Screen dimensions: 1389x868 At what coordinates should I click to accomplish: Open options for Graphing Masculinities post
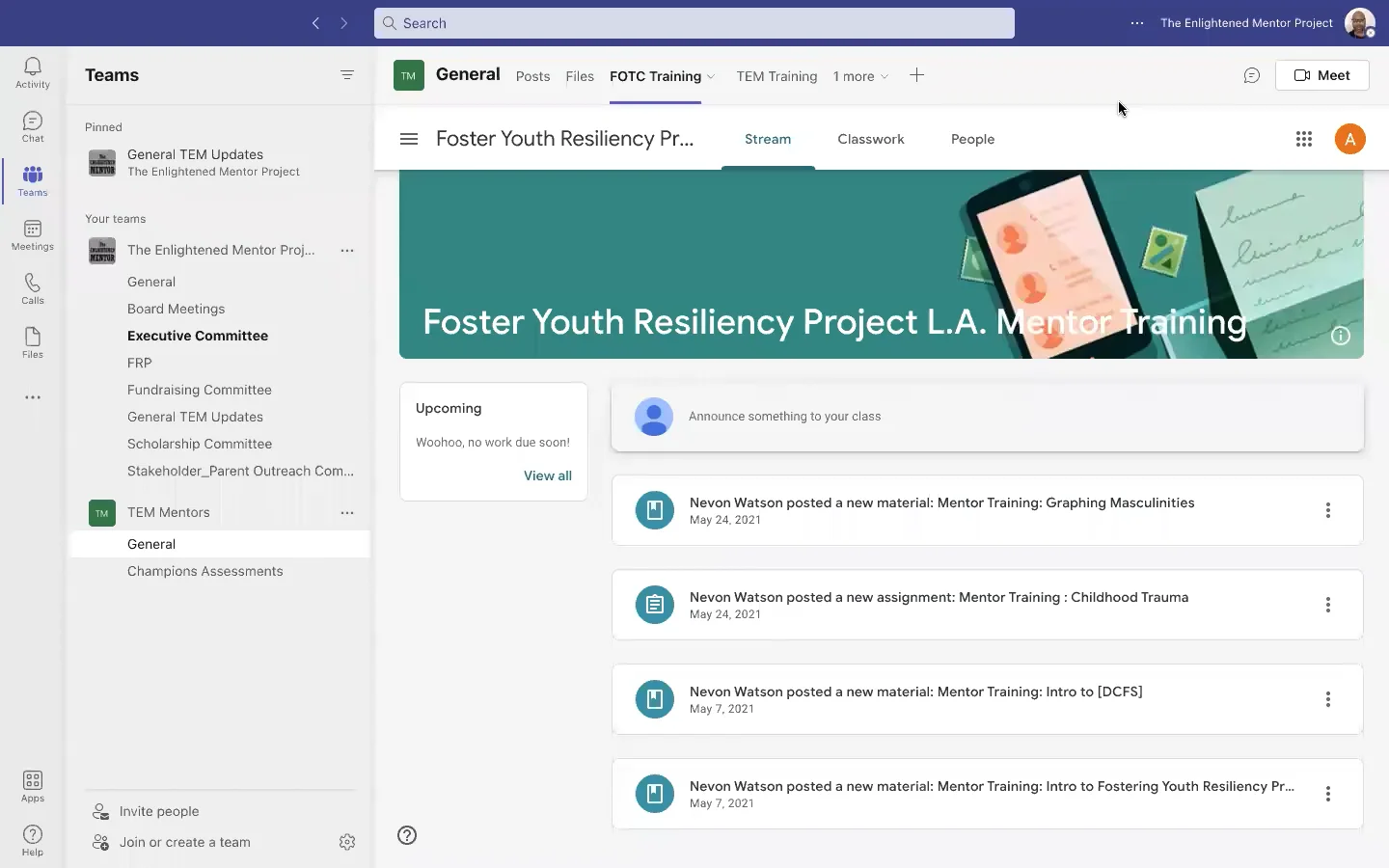pos(1328,510)
